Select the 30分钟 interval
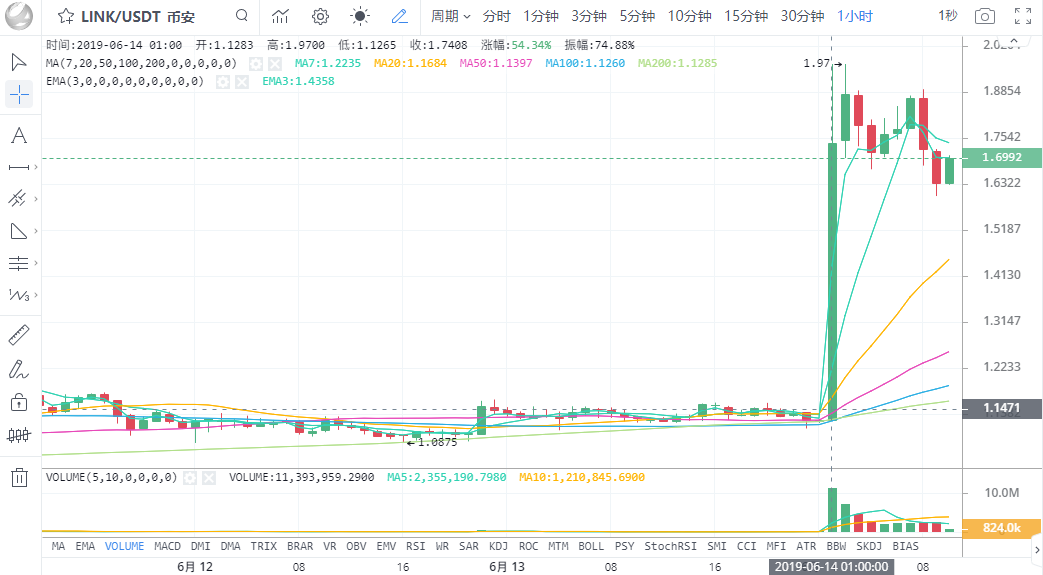 point(802,16)
